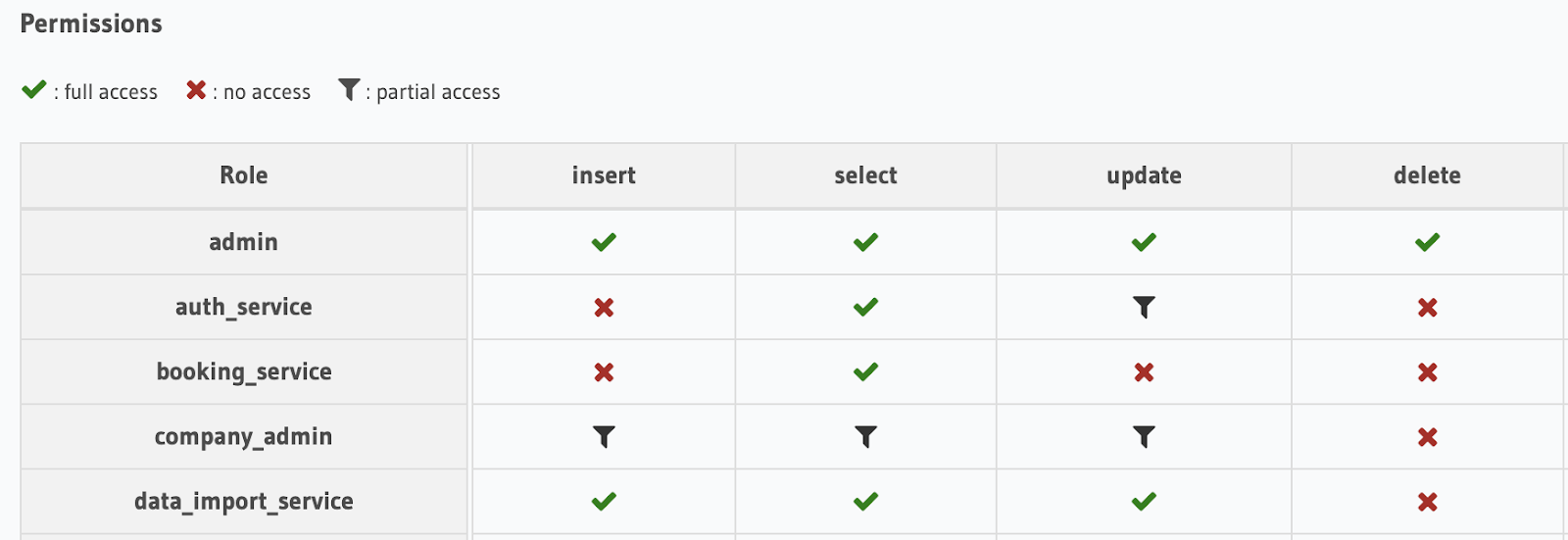
Task: Click booking_service's update no-access cross
Action: coord(1144,372)
